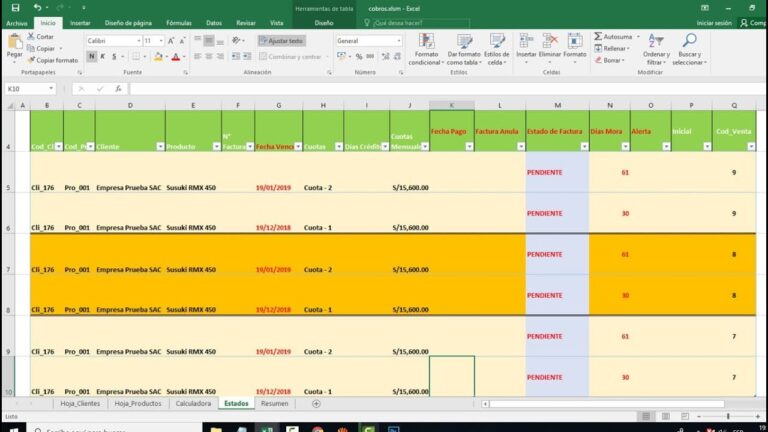Click the insert function fx icon
The image size is (768, 432).
(119, 89)
